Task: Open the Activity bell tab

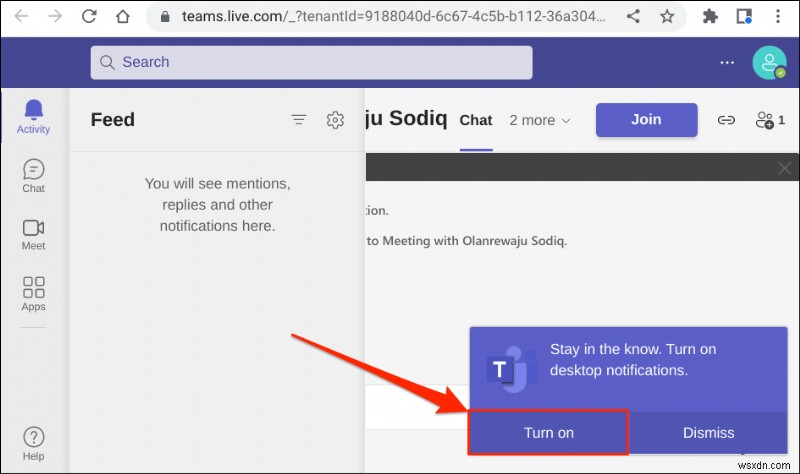Action: 33,117
